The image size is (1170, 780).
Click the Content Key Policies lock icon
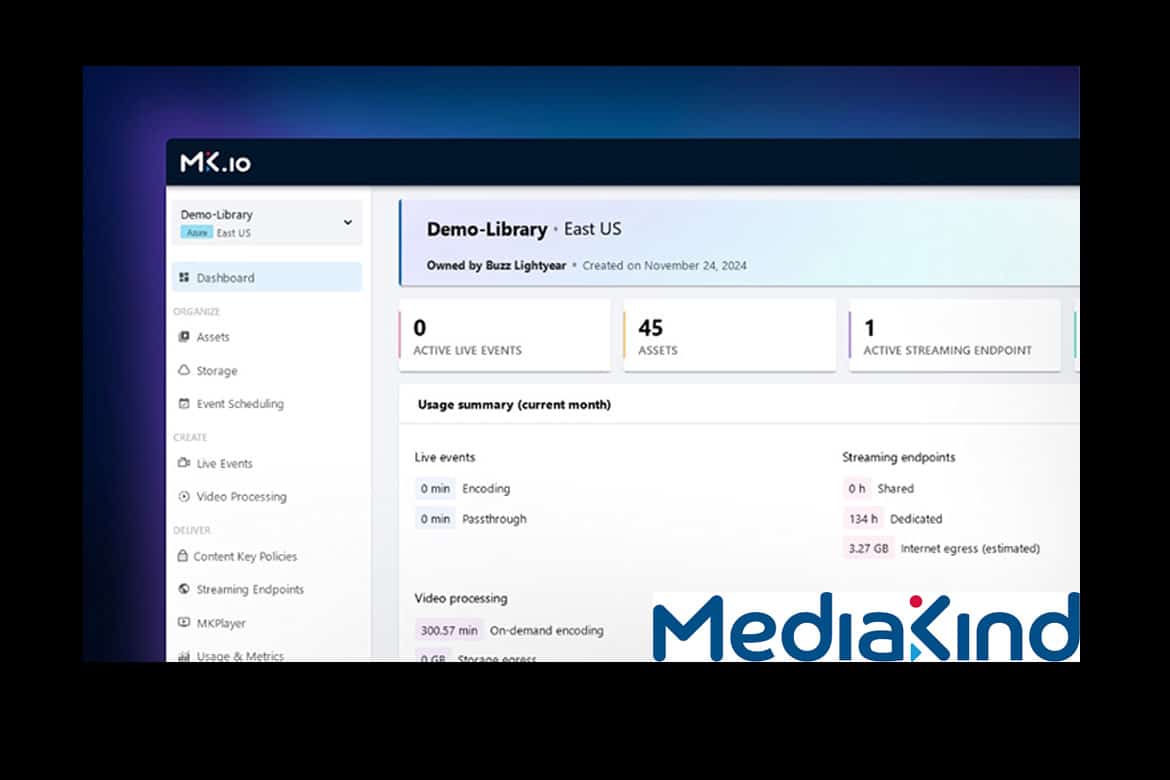(183, 556)
